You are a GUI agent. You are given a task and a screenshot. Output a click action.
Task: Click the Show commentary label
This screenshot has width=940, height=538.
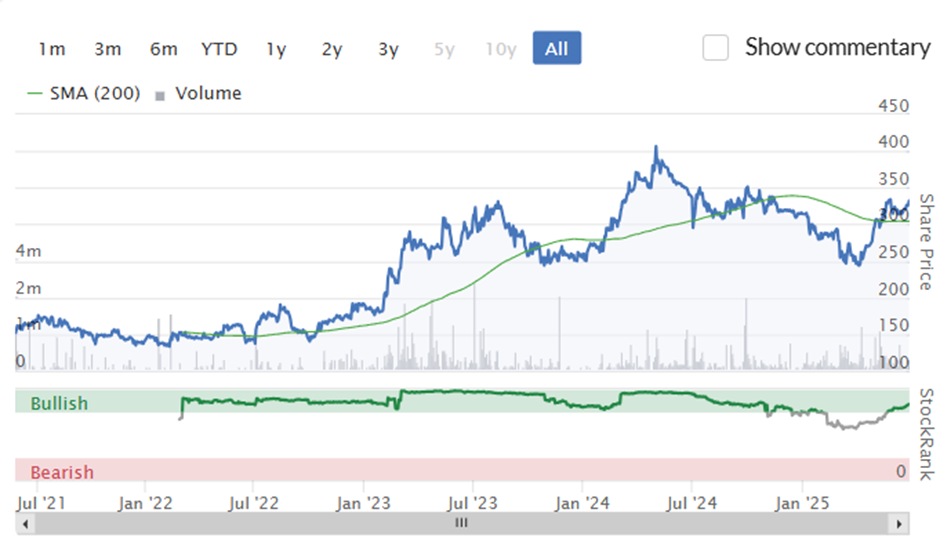pos(837,47)
